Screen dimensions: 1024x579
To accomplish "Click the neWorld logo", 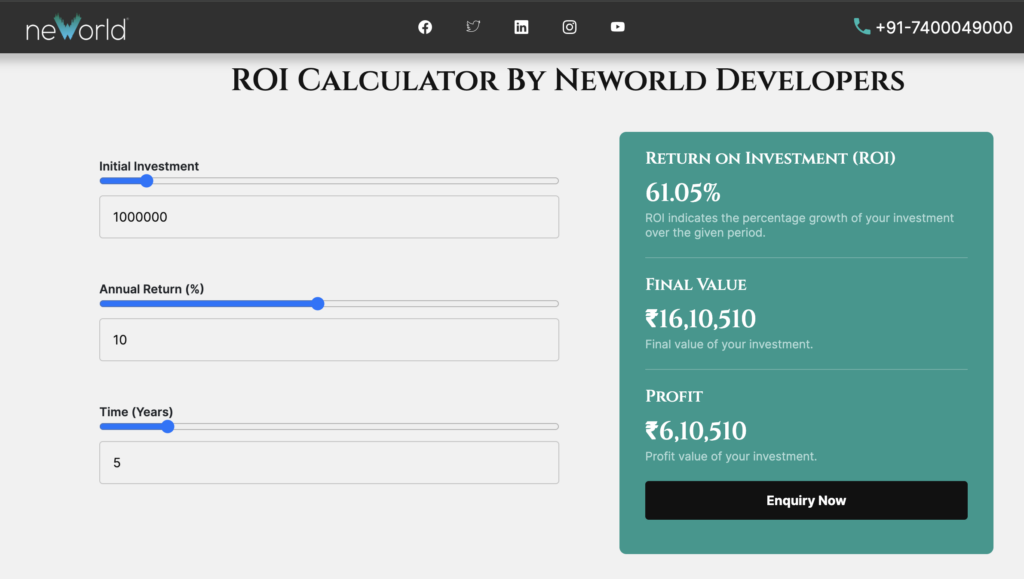I will [x=76, y=27].
